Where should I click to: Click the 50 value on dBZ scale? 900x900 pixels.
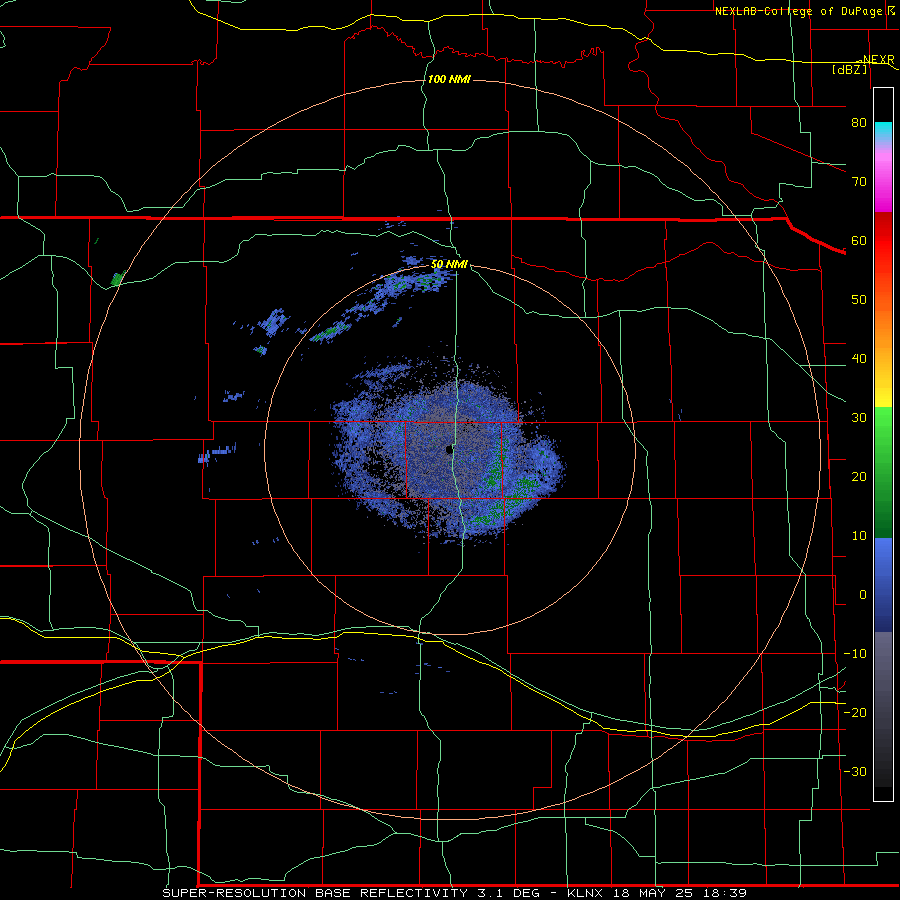pyautogui.click(x=859, y=300)
